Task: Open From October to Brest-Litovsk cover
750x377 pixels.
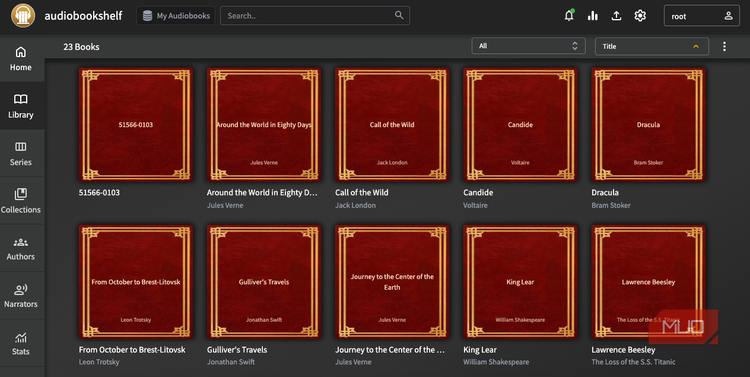Action: (x=136, y=282)
